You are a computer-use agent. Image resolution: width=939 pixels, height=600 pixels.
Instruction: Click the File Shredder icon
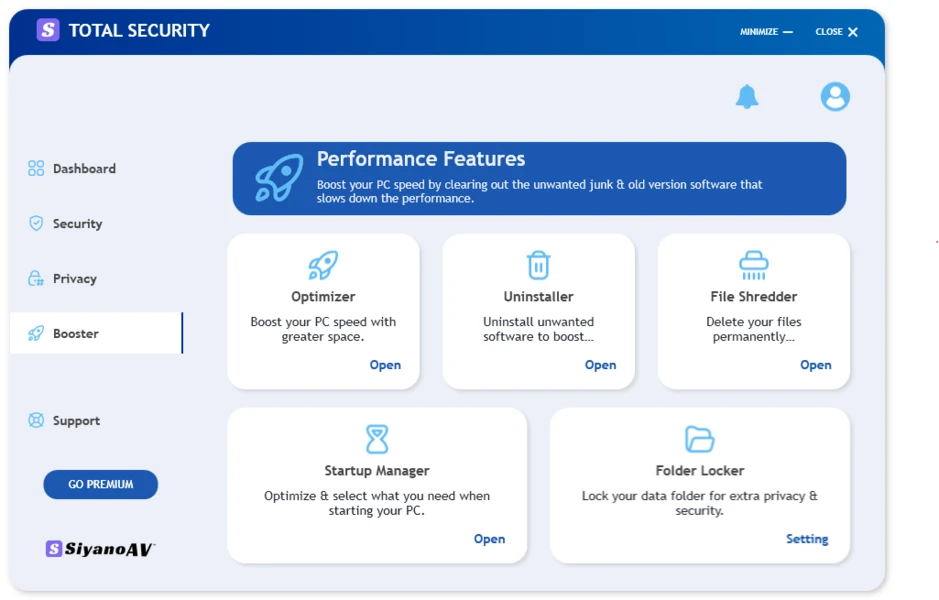(753, 265)
